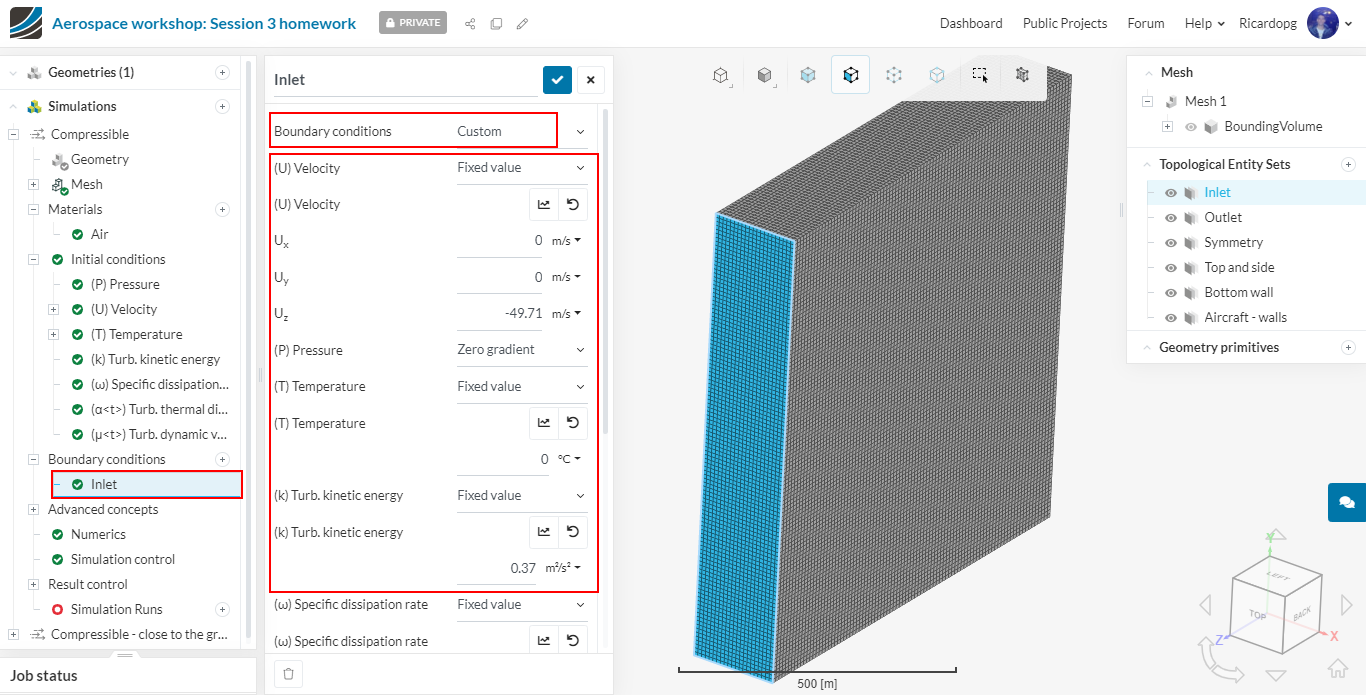The image size is (1366, 695).
Task: Select Simulation Runs in the tree
Action: [x=116, y=609]
